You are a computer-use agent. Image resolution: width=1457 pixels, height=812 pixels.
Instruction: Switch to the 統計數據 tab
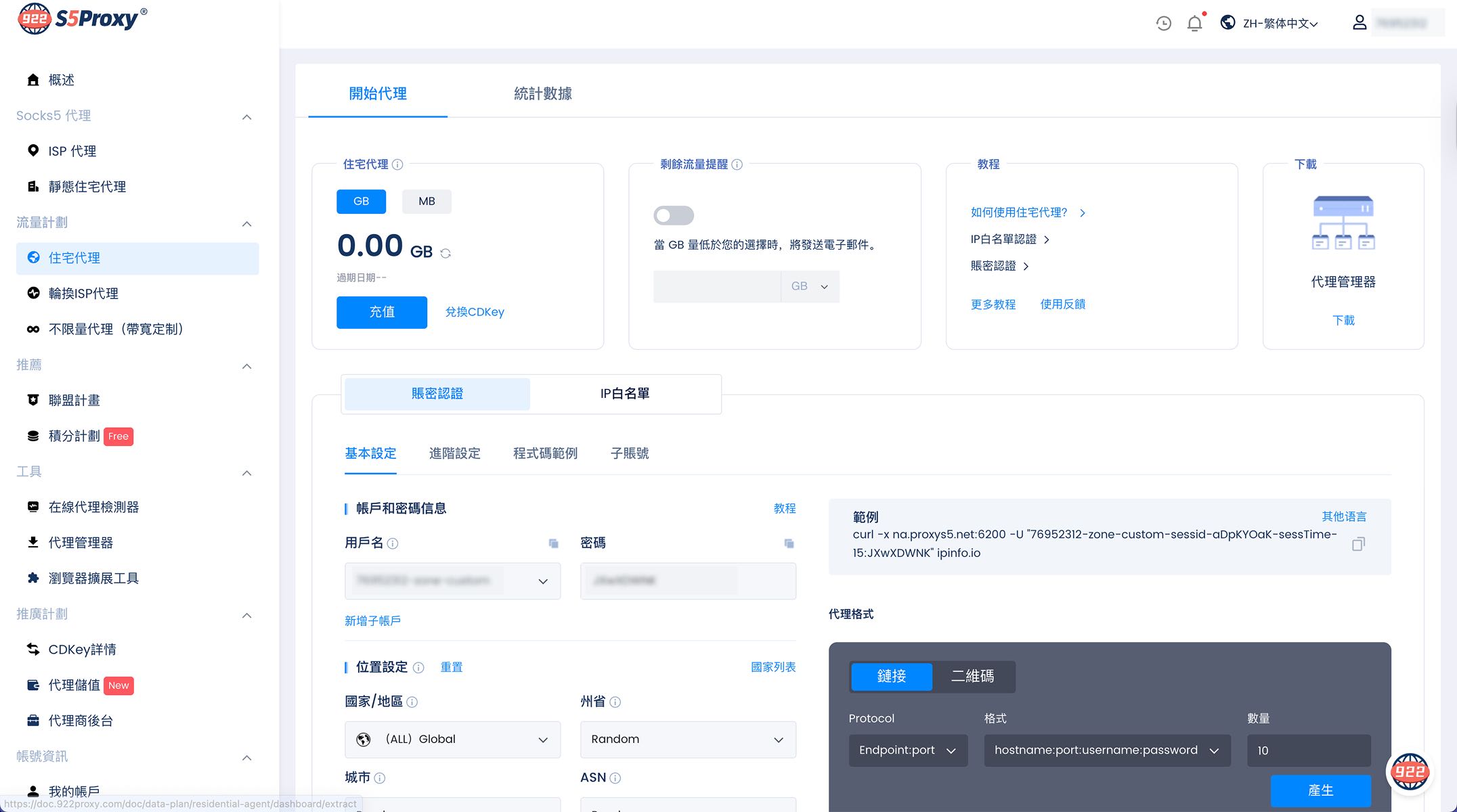point(542,93)
